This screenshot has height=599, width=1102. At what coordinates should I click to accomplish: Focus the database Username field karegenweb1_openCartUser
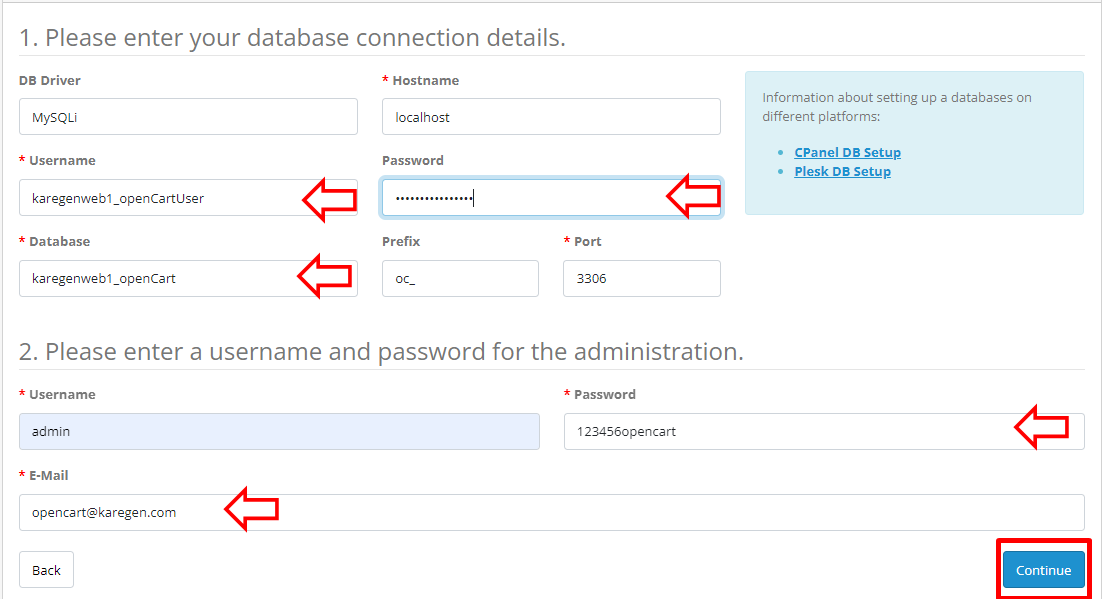click(188, 198)
